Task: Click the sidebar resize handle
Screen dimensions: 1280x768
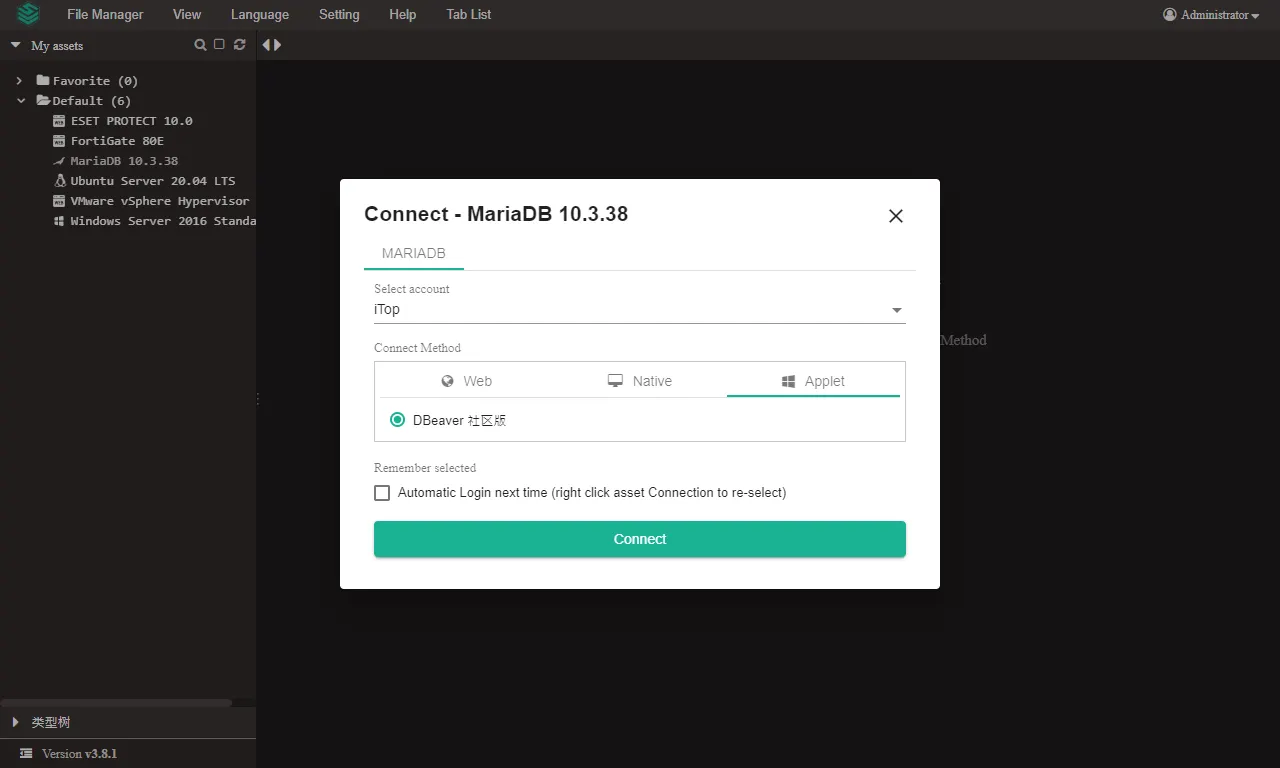Action: (258, 399)
